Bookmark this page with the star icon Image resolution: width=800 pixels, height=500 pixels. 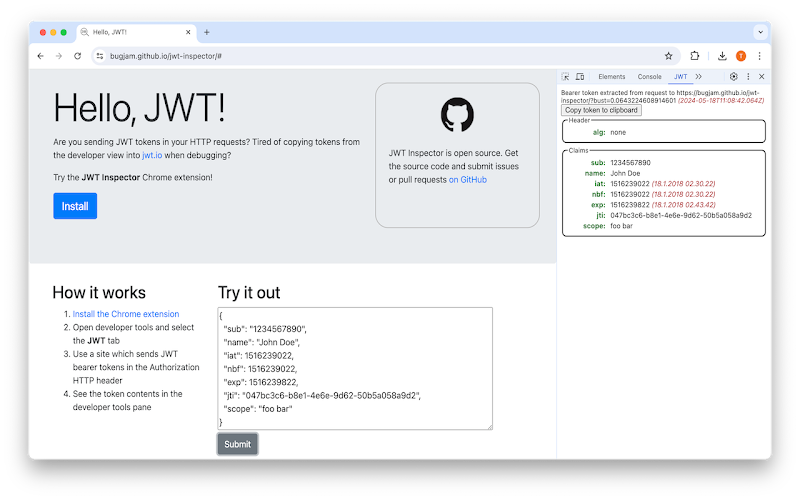click(668, 56)
